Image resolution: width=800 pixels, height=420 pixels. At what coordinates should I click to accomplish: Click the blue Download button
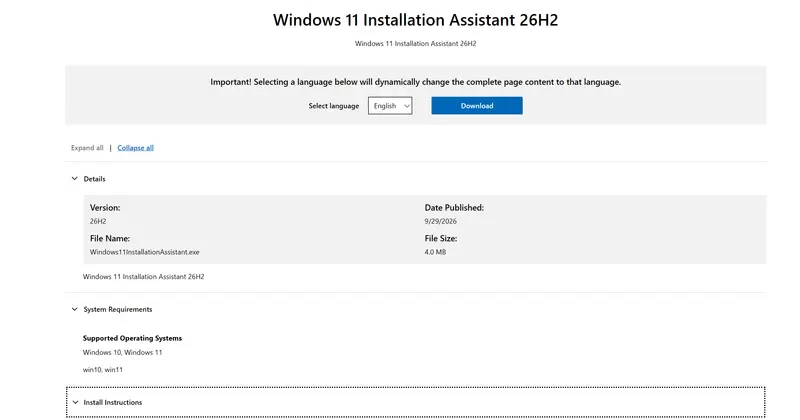coord(477,106)
